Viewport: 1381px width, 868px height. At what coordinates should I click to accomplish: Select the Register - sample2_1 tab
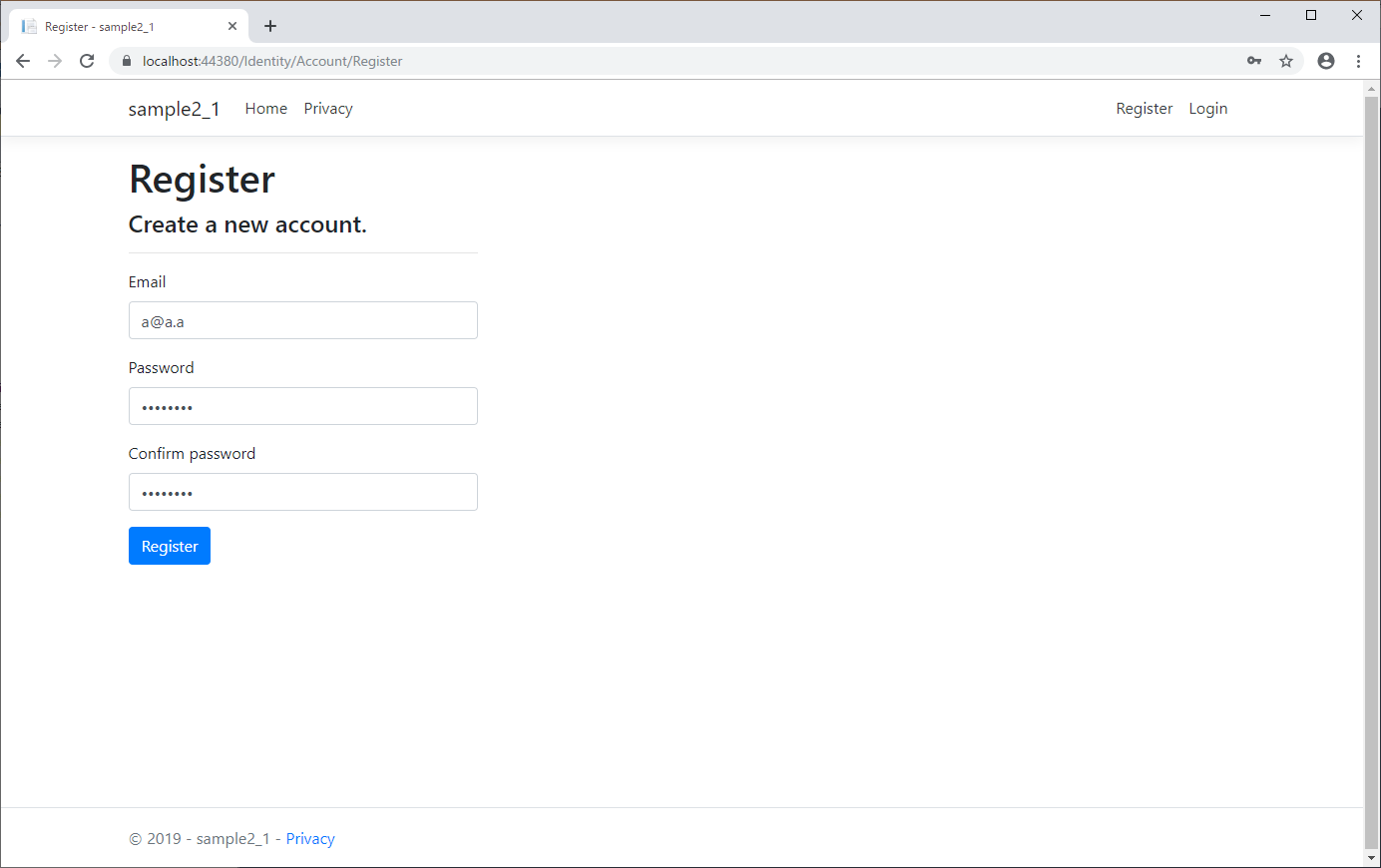129,26
